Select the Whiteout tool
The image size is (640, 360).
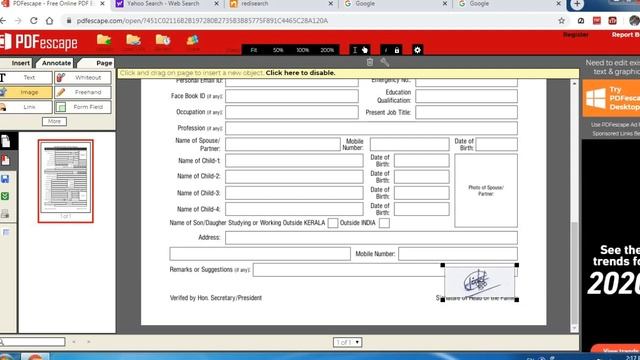pyautogui.click(x=83, y=78)
